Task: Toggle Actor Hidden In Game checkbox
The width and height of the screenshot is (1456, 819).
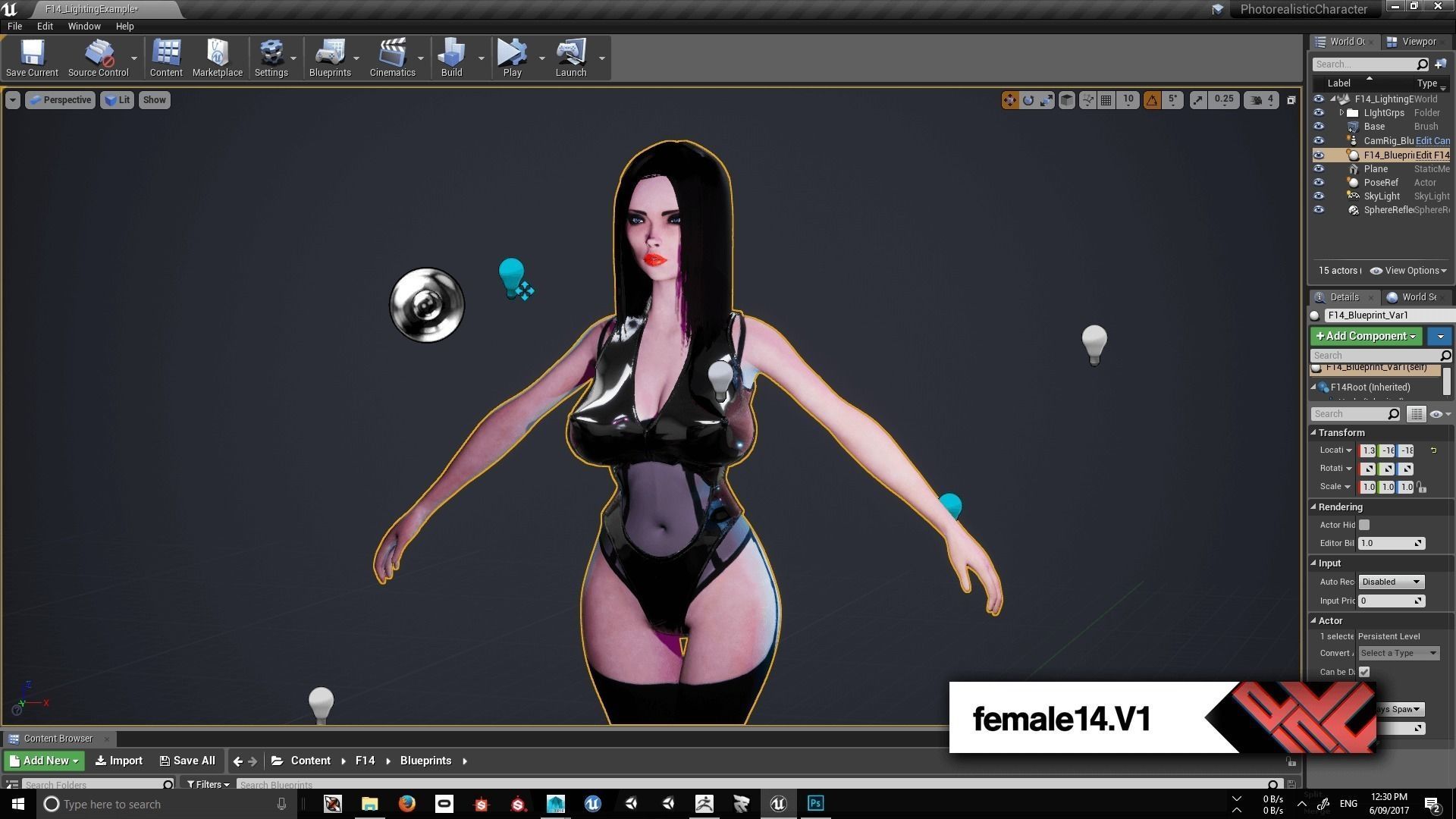Action: point(1364,525)
